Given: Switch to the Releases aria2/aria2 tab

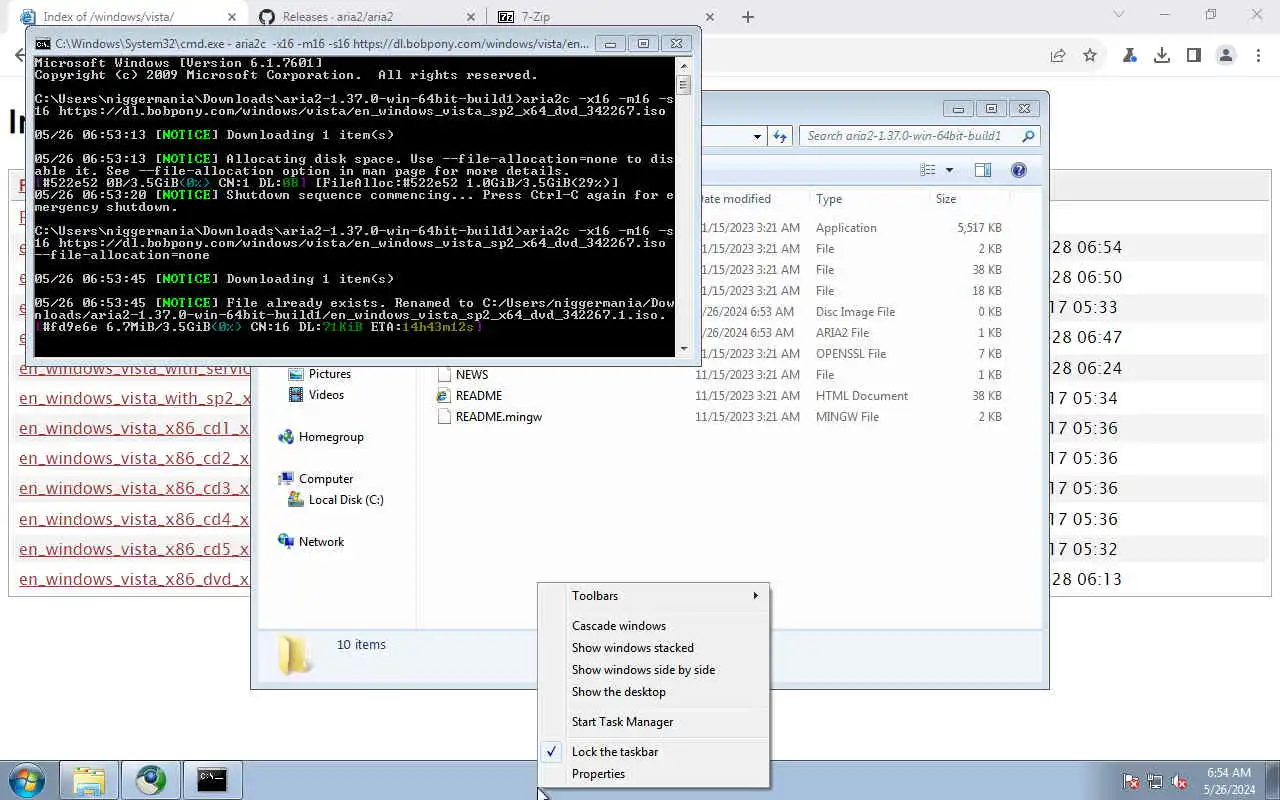Looking at the screenshot, I should tap(367, 17).
